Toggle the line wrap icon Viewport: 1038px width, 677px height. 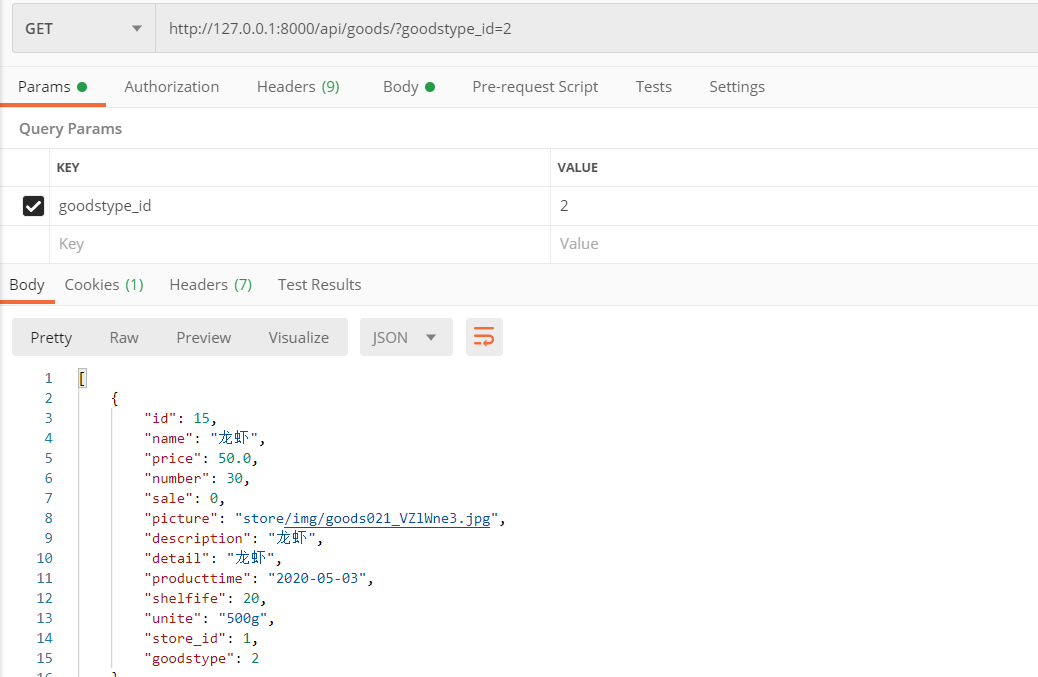click(484, 338)
